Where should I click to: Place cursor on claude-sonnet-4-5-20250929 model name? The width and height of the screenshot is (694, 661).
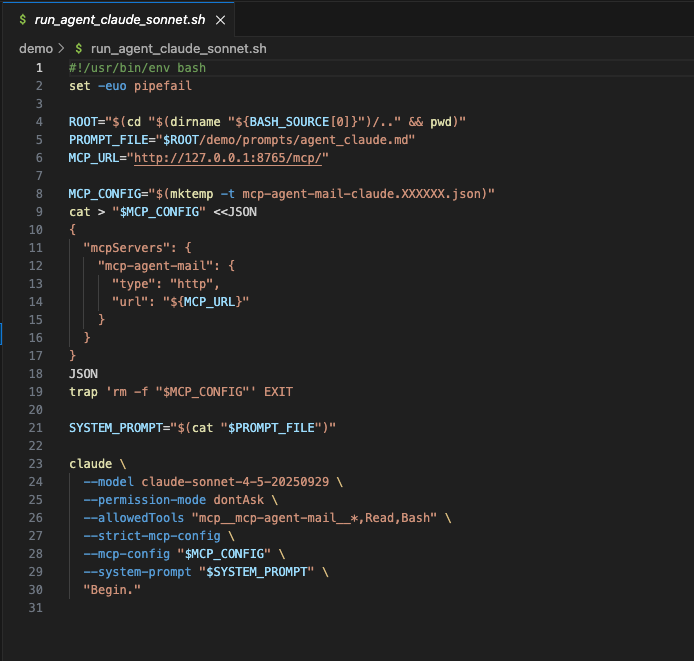pos(234,482)
